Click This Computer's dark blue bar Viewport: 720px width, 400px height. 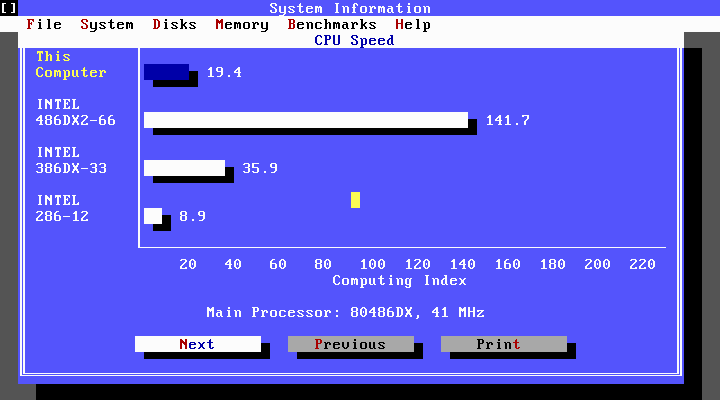[x=166, y=72]
